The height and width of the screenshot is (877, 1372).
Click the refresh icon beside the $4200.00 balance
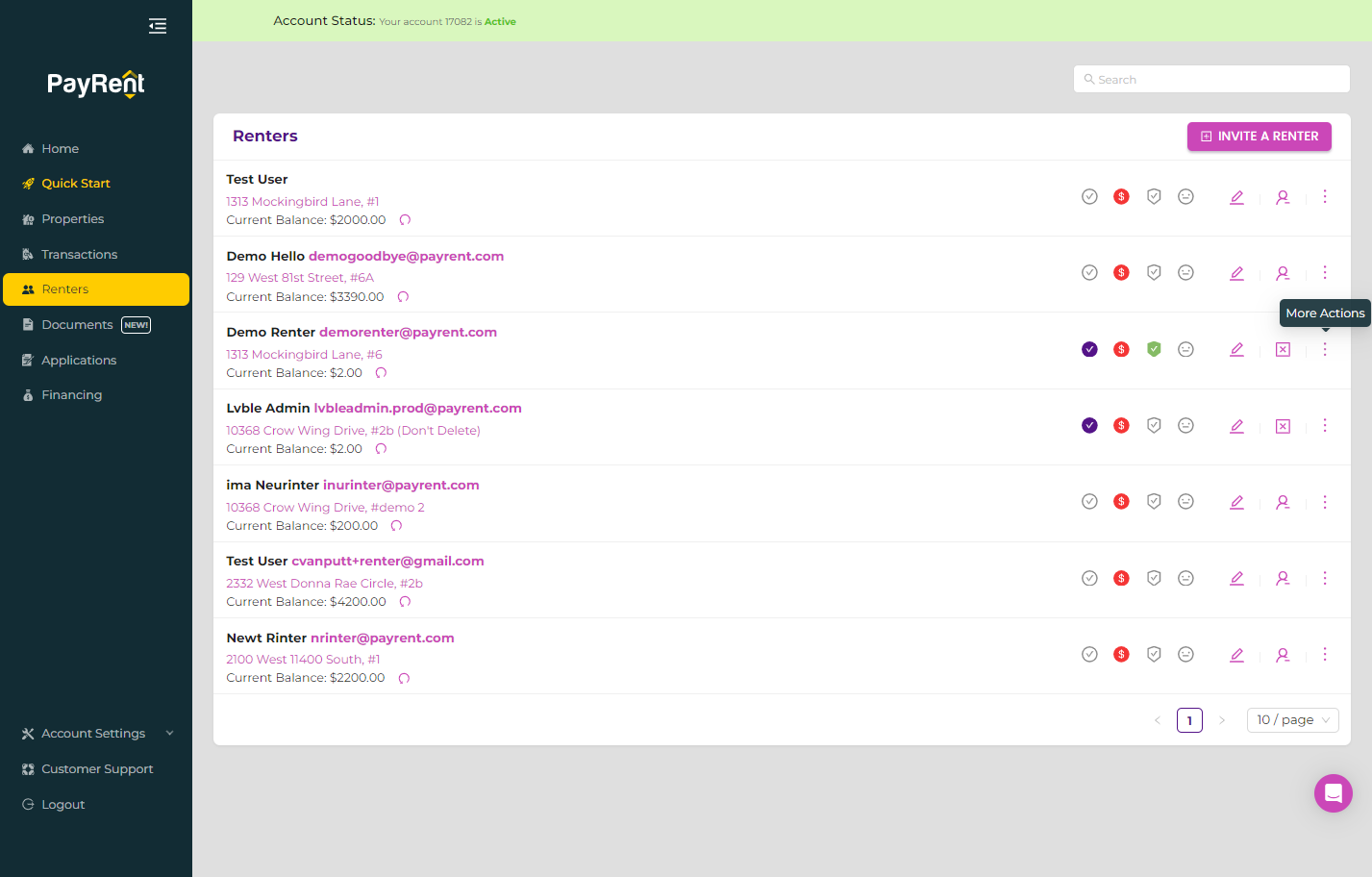405,602
